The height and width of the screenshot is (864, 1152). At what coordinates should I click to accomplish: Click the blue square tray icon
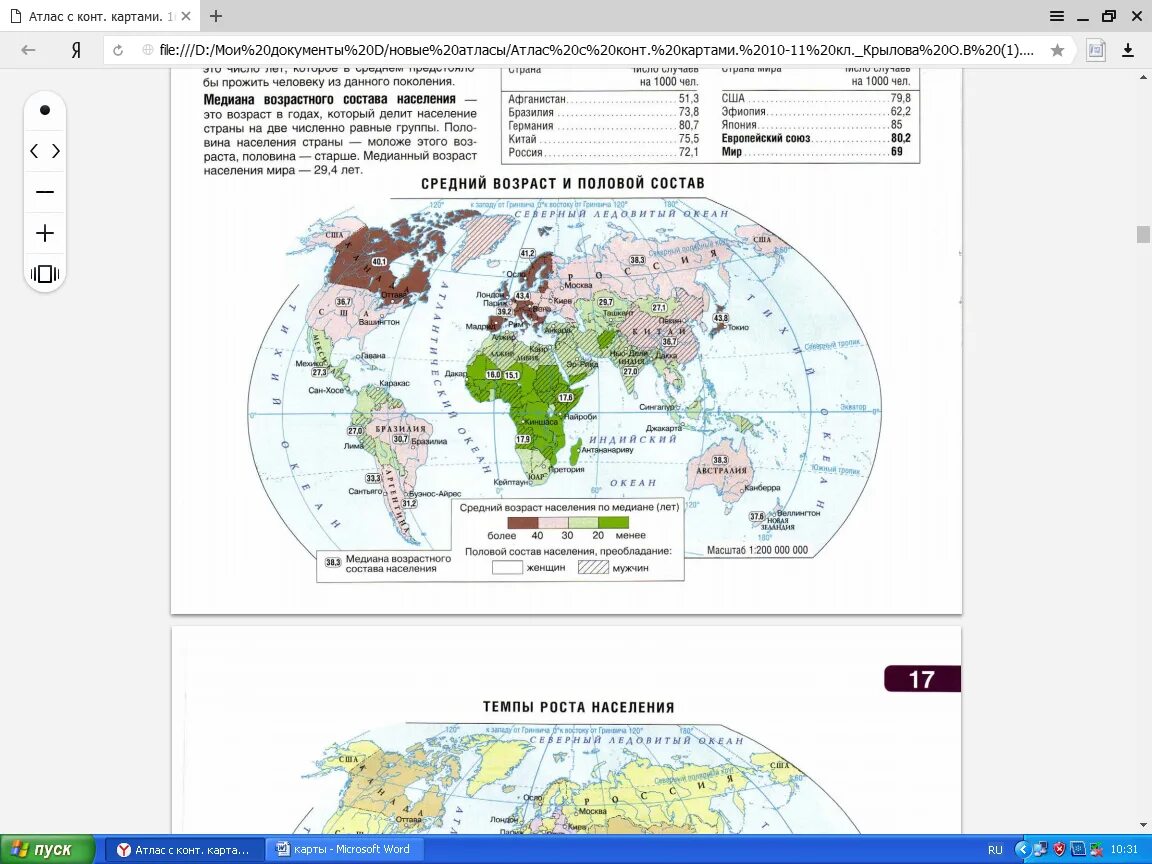click(1077, 850)
